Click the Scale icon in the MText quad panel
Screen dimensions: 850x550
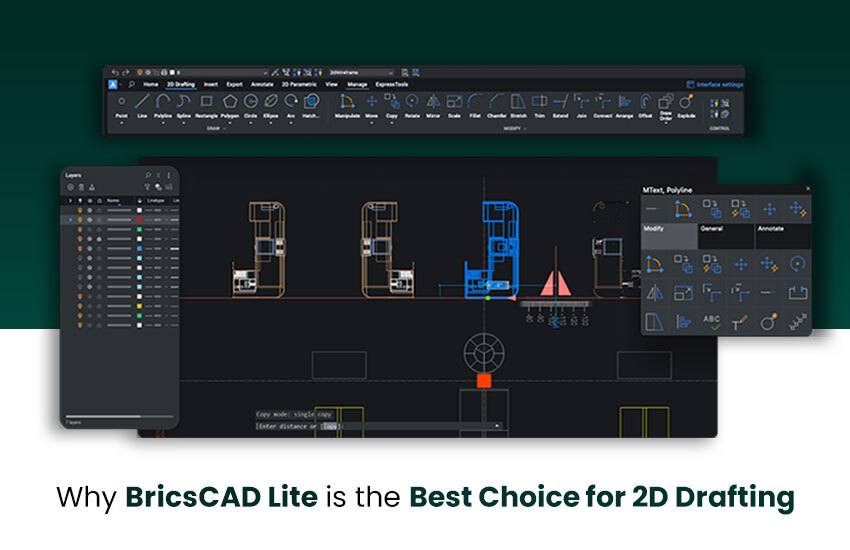click(683, 293)
